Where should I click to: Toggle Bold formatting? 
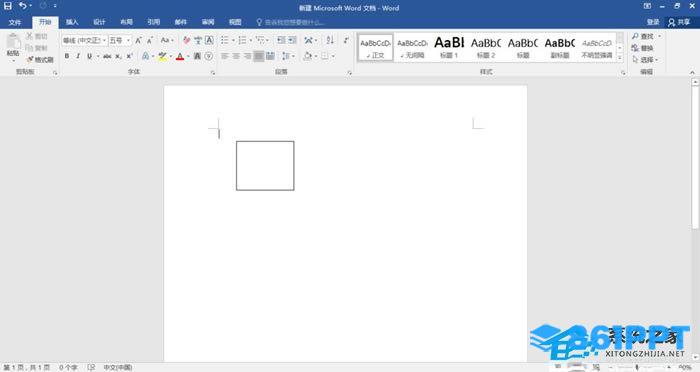[67, 56]
